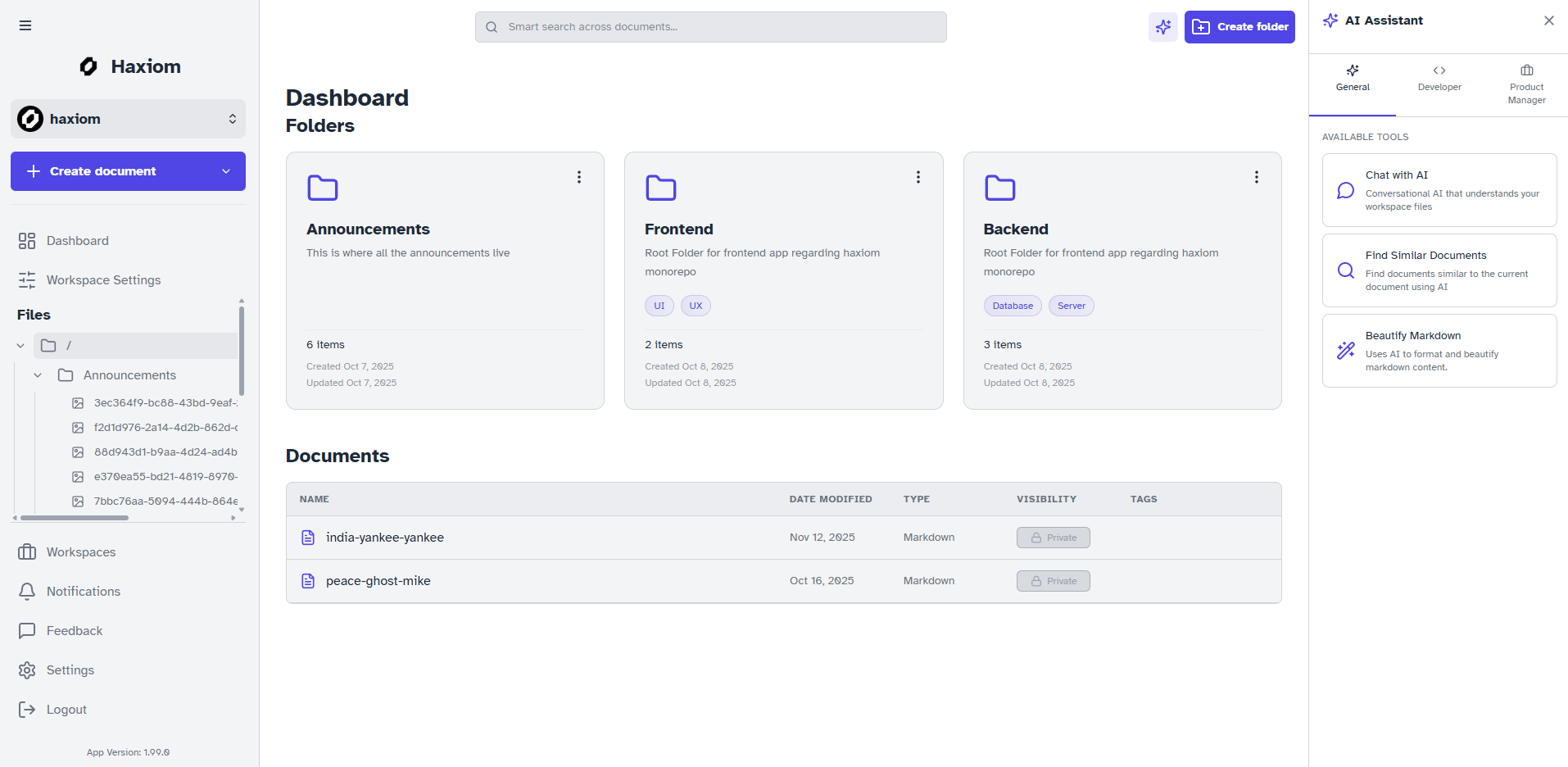Click the AI Assistant sparkle icon near Create folder

tap(1162, 26)
